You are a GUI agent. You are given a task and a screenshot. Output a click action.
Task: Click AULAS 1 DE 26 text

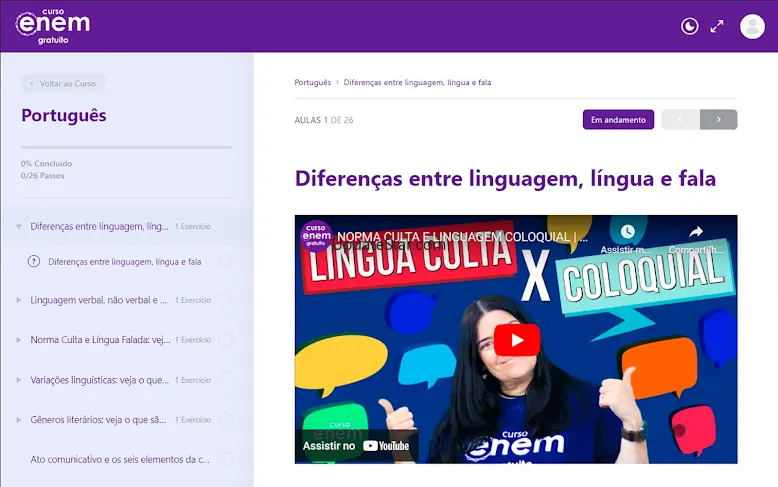324,120
